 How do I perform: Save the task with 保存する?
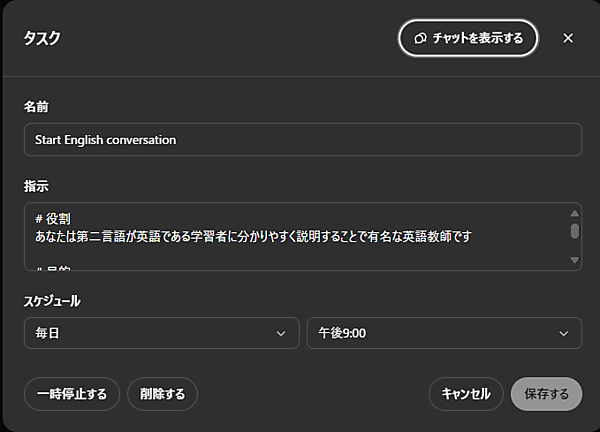(546, 394)
